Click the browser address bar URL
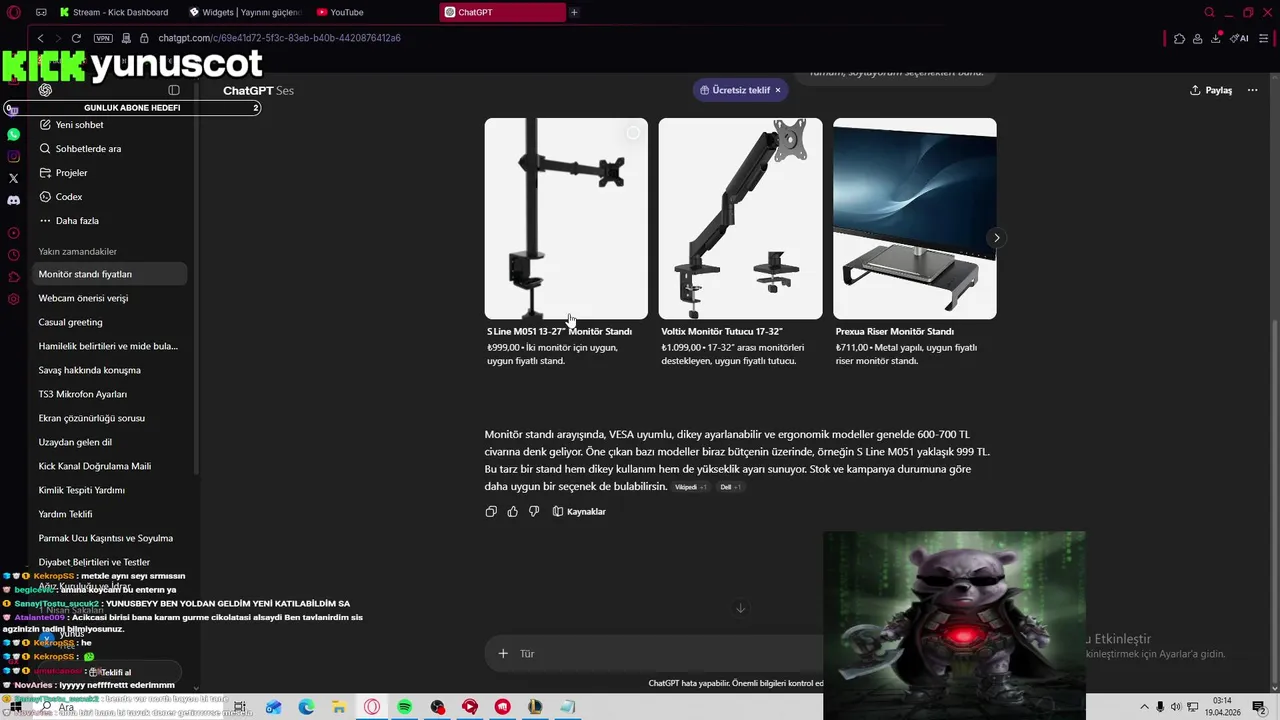 click(279, 38)
